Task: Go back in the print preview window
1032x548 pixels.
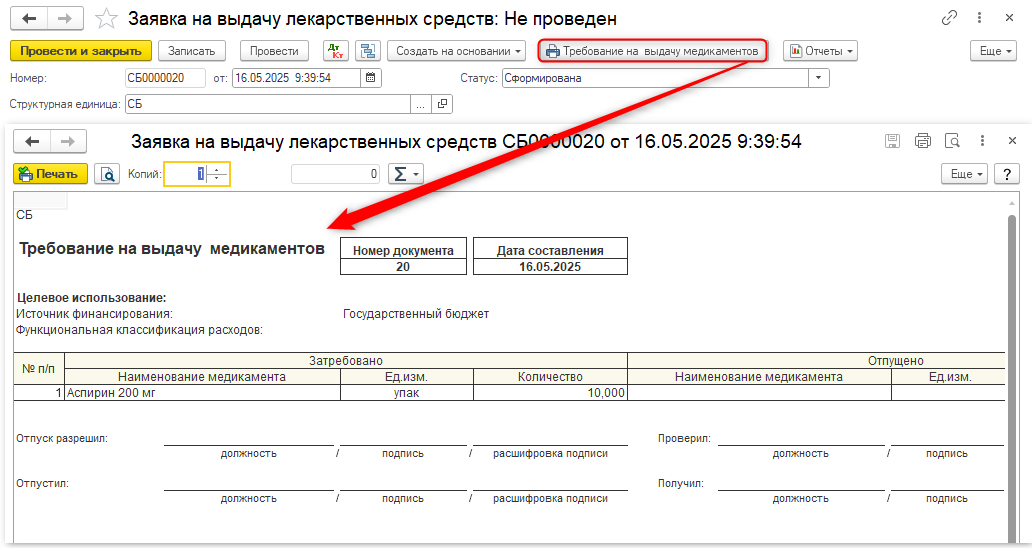Action: (32, 141)
